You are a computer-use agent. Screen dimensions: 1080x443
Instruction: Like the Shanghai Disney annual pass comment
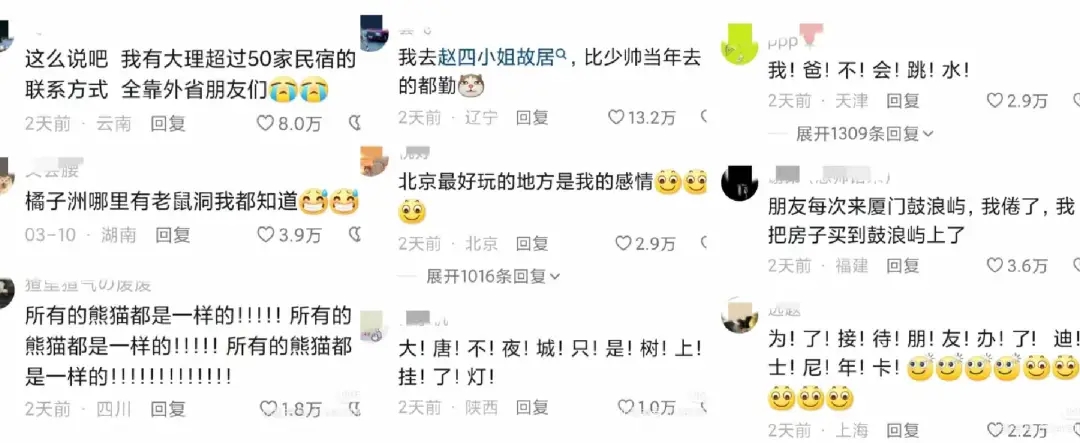(x=995, y=430)
